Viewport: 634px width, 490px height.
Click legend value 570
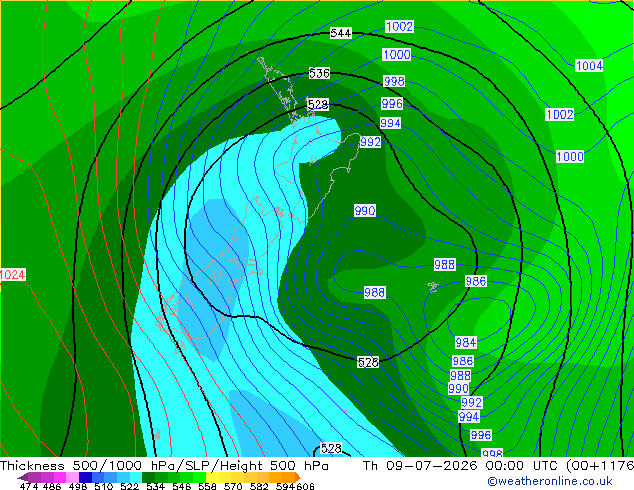[233, 486]
